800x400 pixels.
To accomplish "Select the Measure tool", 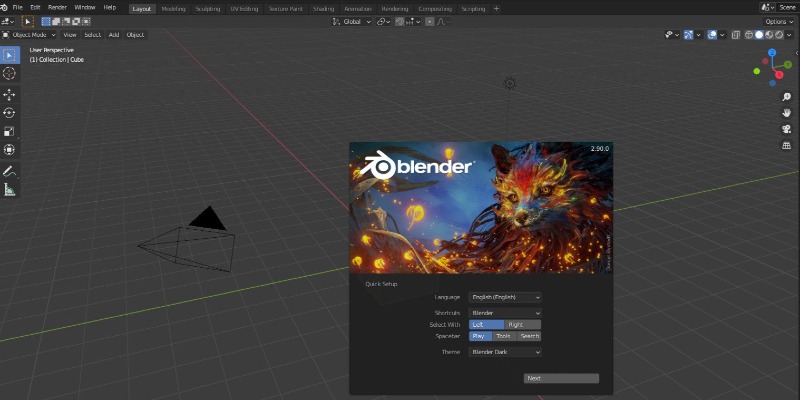I will pyautogui.click(x=9, y=189).
